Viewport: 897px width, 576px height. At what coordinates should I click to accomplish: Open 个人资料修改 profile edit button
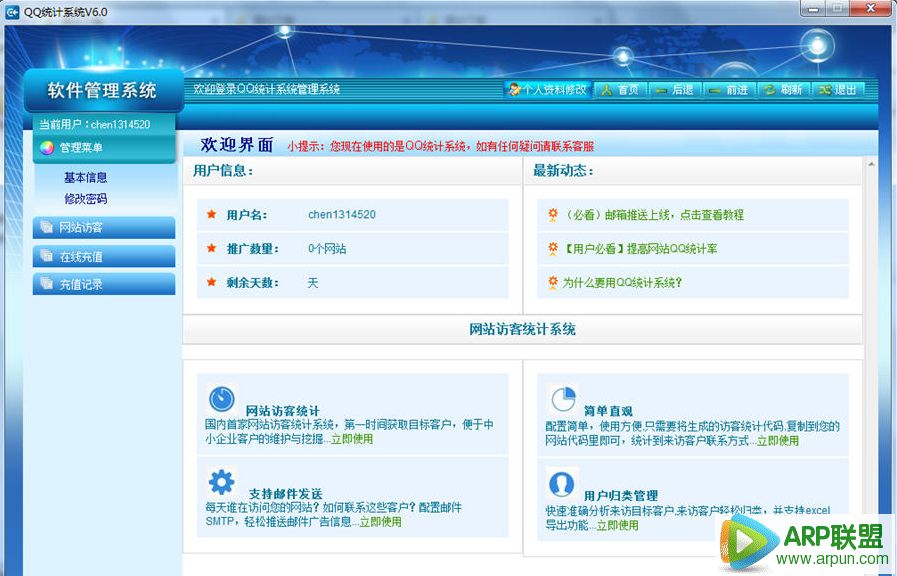(547, 90)
